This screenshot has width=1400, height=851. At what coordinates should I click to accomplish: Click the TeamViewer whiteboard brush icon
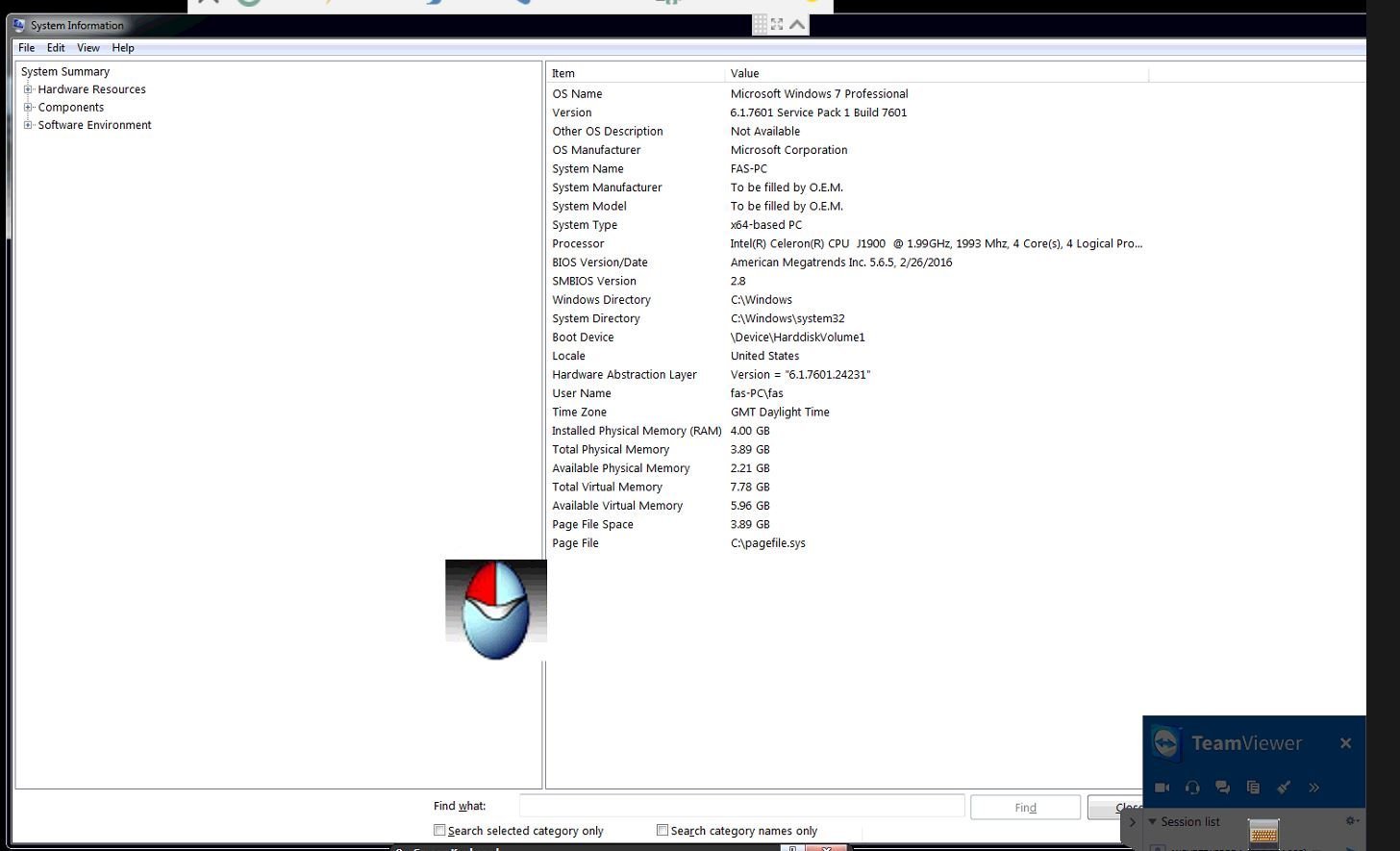pos(1283,788)
